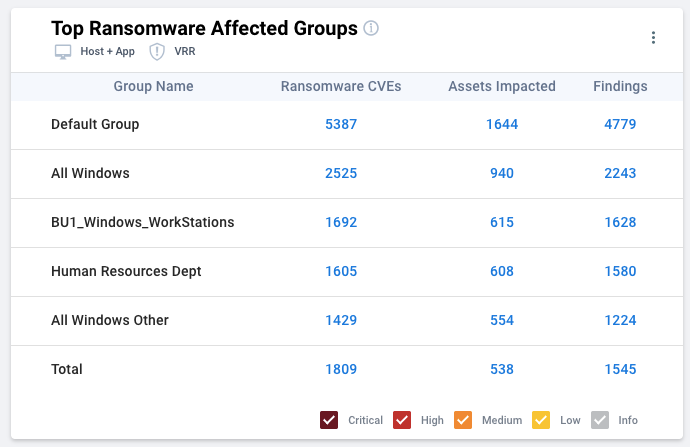Click the Critical legend label

(365, 421)
